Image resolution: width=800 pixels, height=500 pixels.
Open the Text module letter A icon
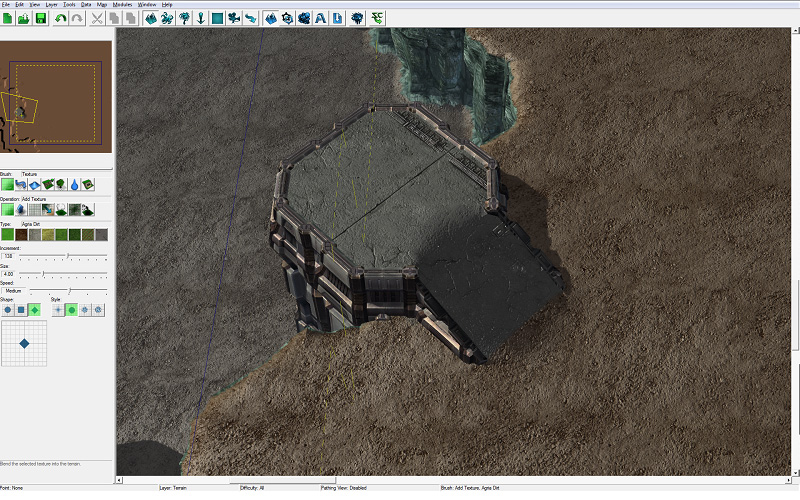321,19
